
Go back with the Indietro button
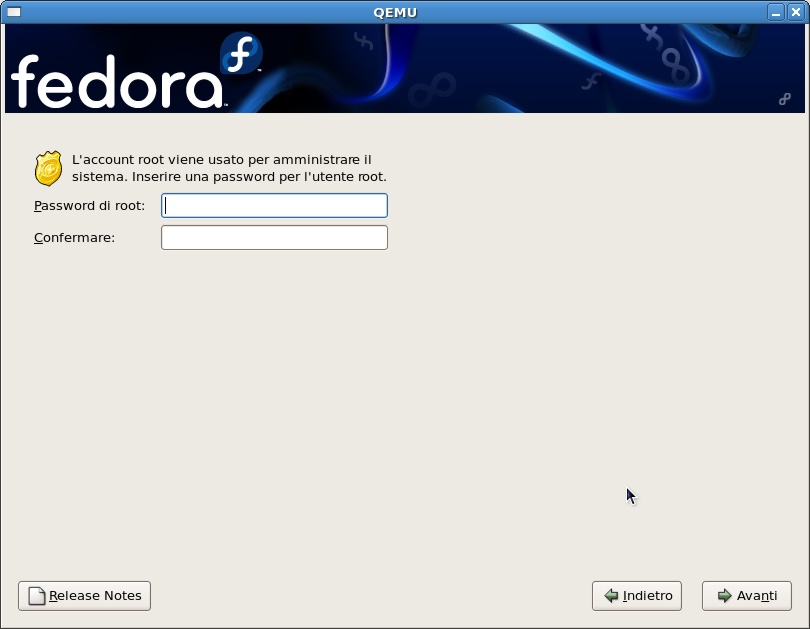637,596
